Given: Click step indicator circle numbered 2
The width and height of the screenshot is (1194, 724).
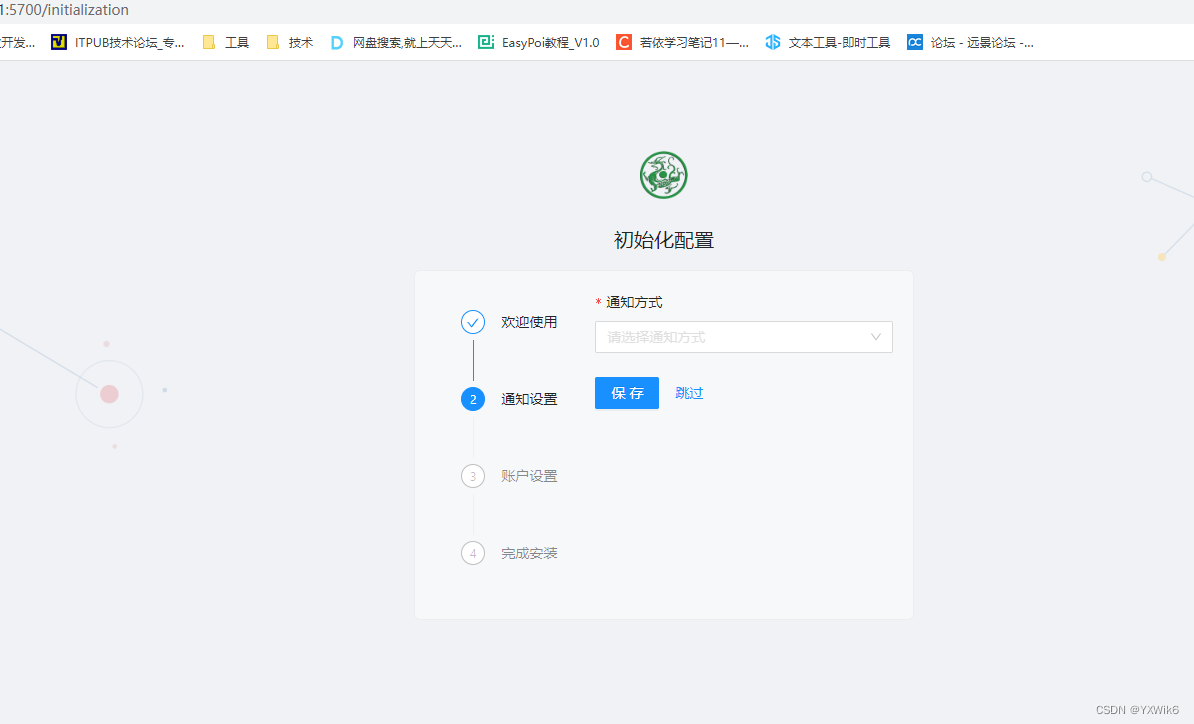Looking at the screenshot, I should coord(472,398).
